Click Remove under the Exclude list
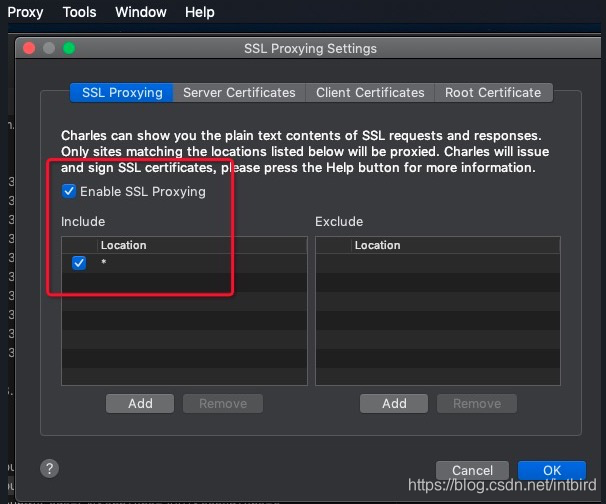 [x=477, y=404]
